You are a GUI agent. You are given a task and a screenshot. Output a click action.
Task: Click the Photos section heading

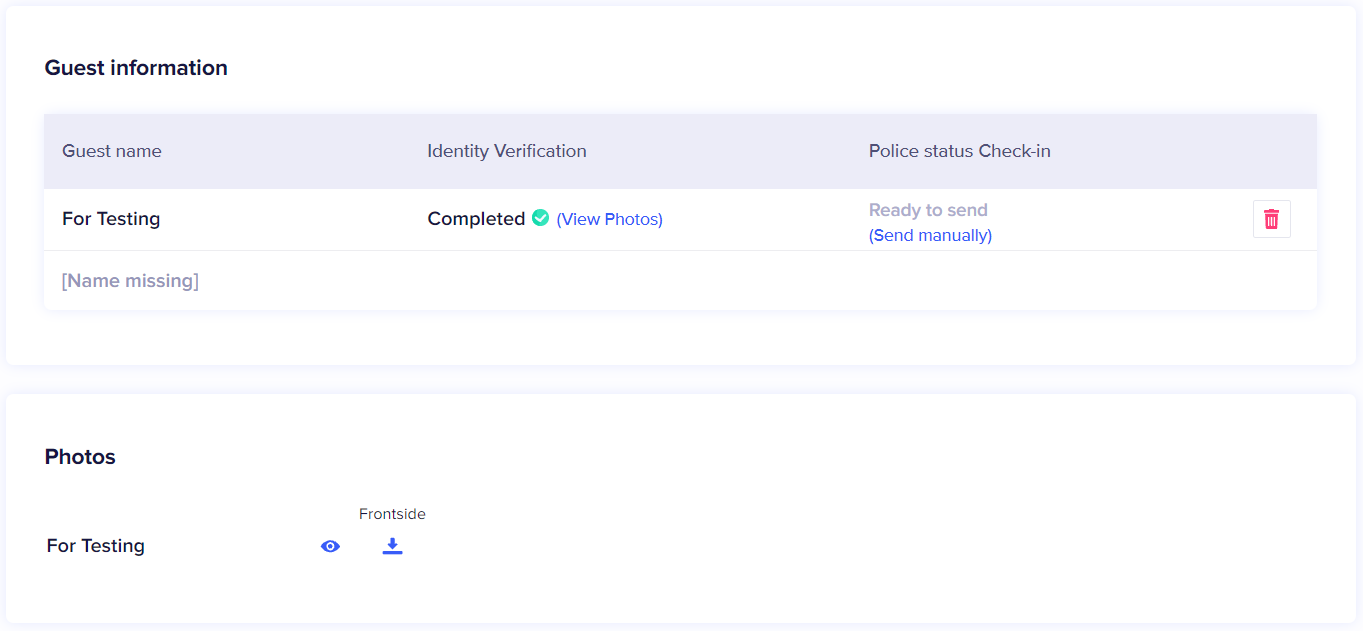click(80, 457)
